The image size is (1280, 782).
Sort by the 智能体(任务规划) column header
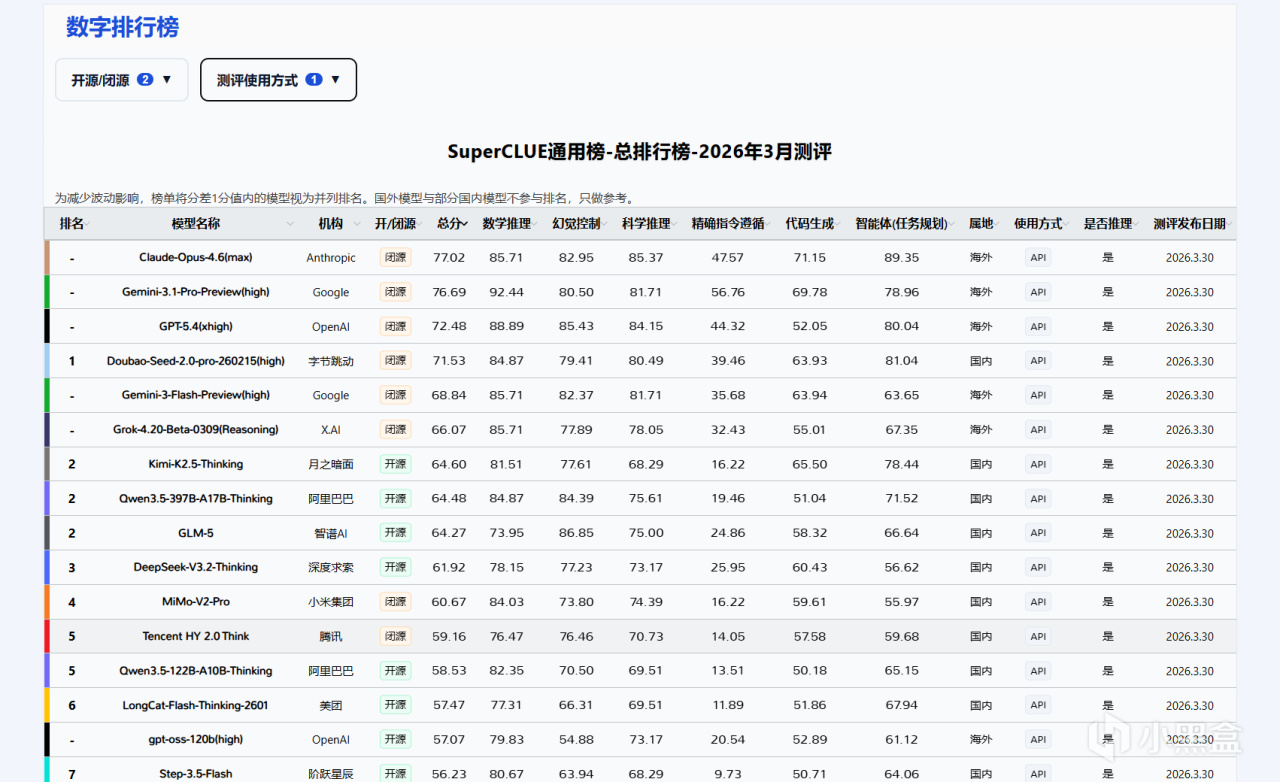click(901, 224)
